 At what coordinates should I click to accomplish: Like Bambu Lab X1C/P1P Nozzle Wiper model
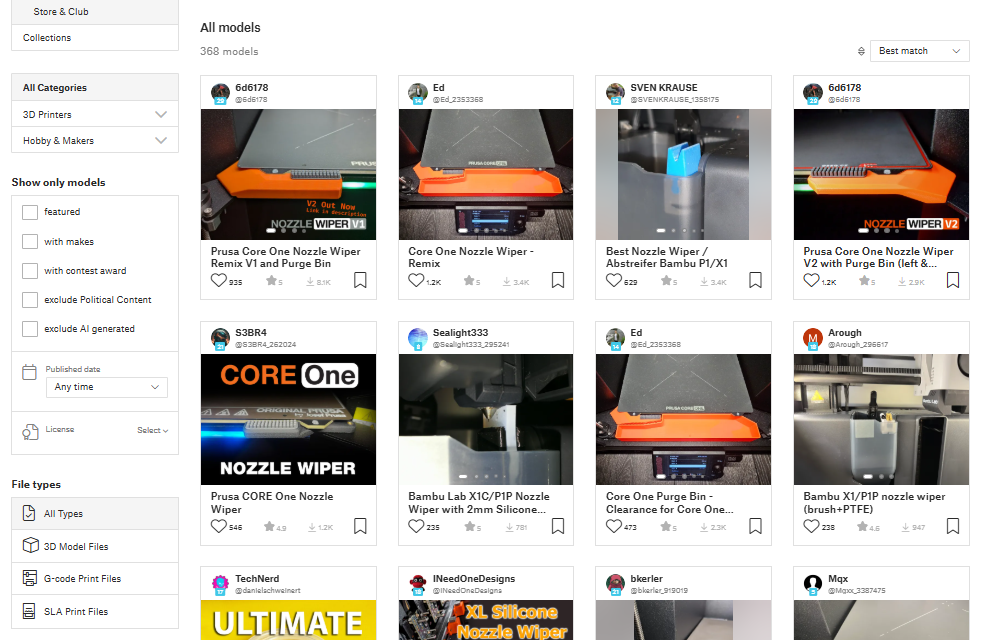[x=416, y=526]
